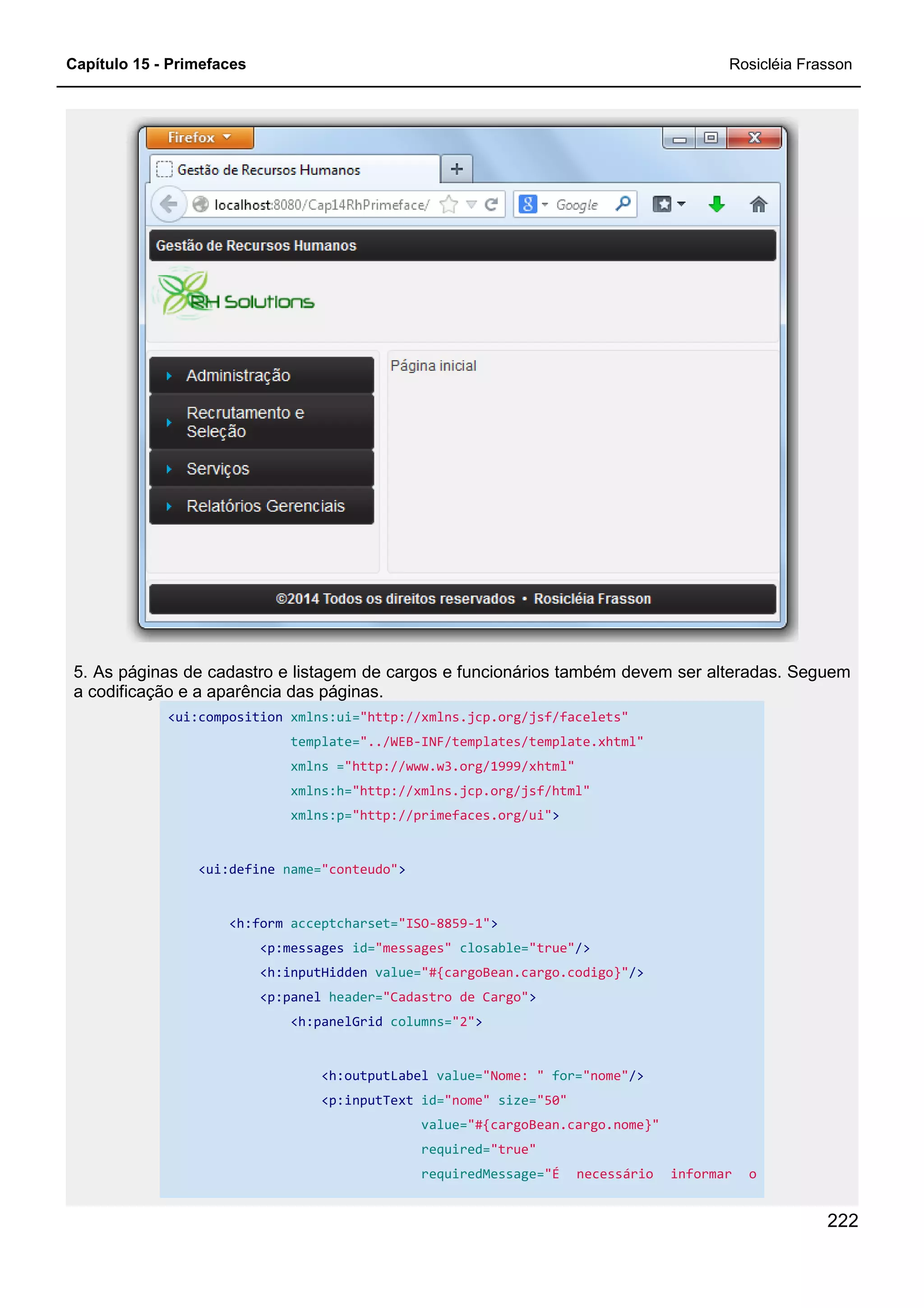Open new tab with plus button

pos(457,169)
